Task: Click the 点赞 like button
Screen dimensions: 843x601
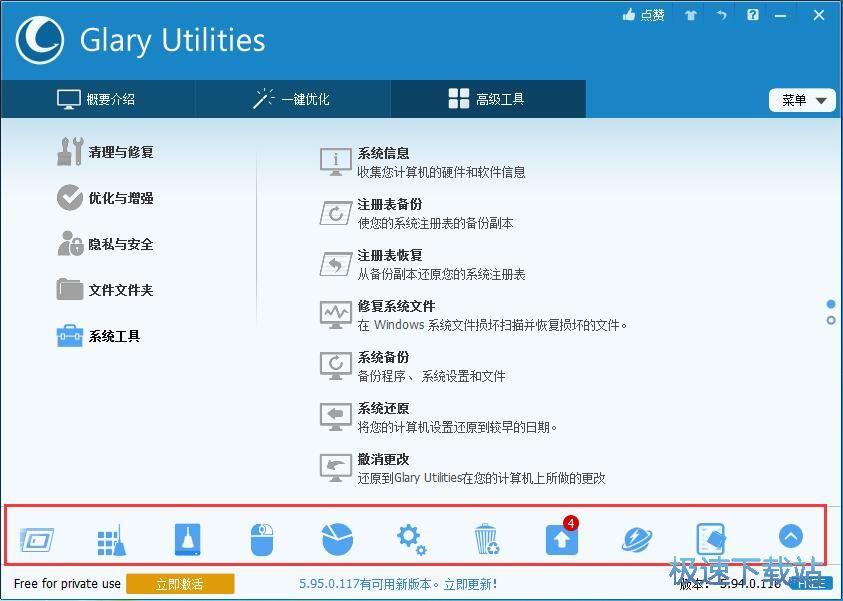Action: coord(644,15)
